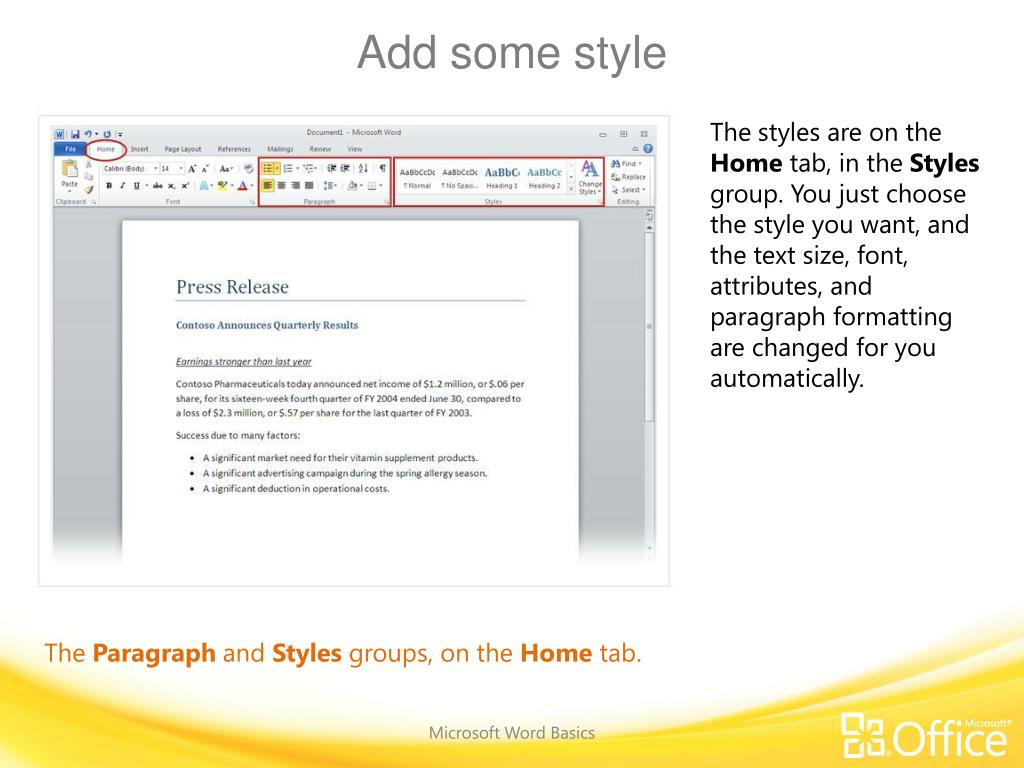Toggle Bold formatting
Screen dimensions: 1024x768
(x=109, y=185)
